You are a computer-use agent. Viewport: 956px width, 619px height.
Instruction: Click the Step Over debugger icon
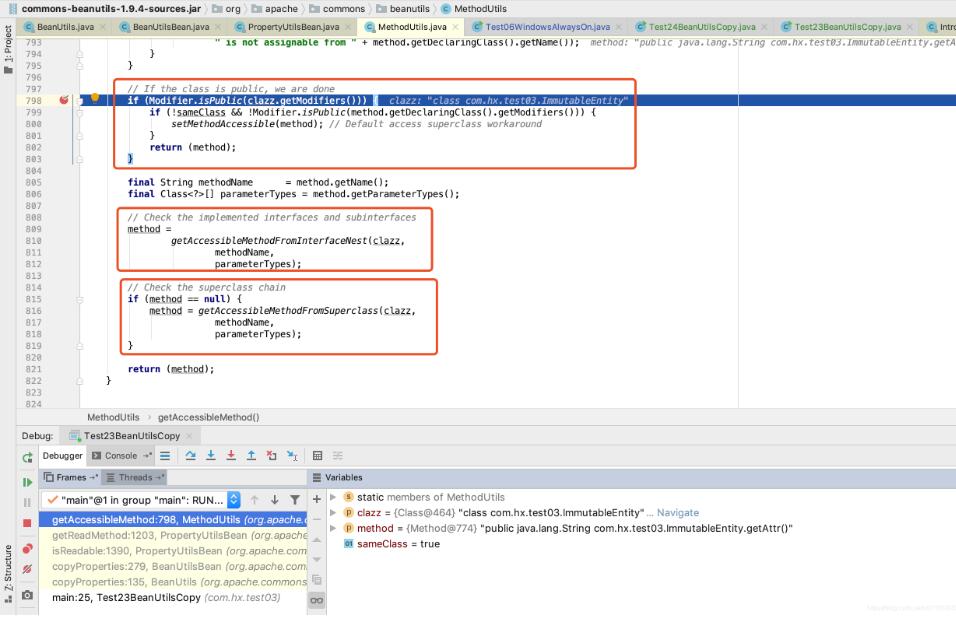point(192,457)
